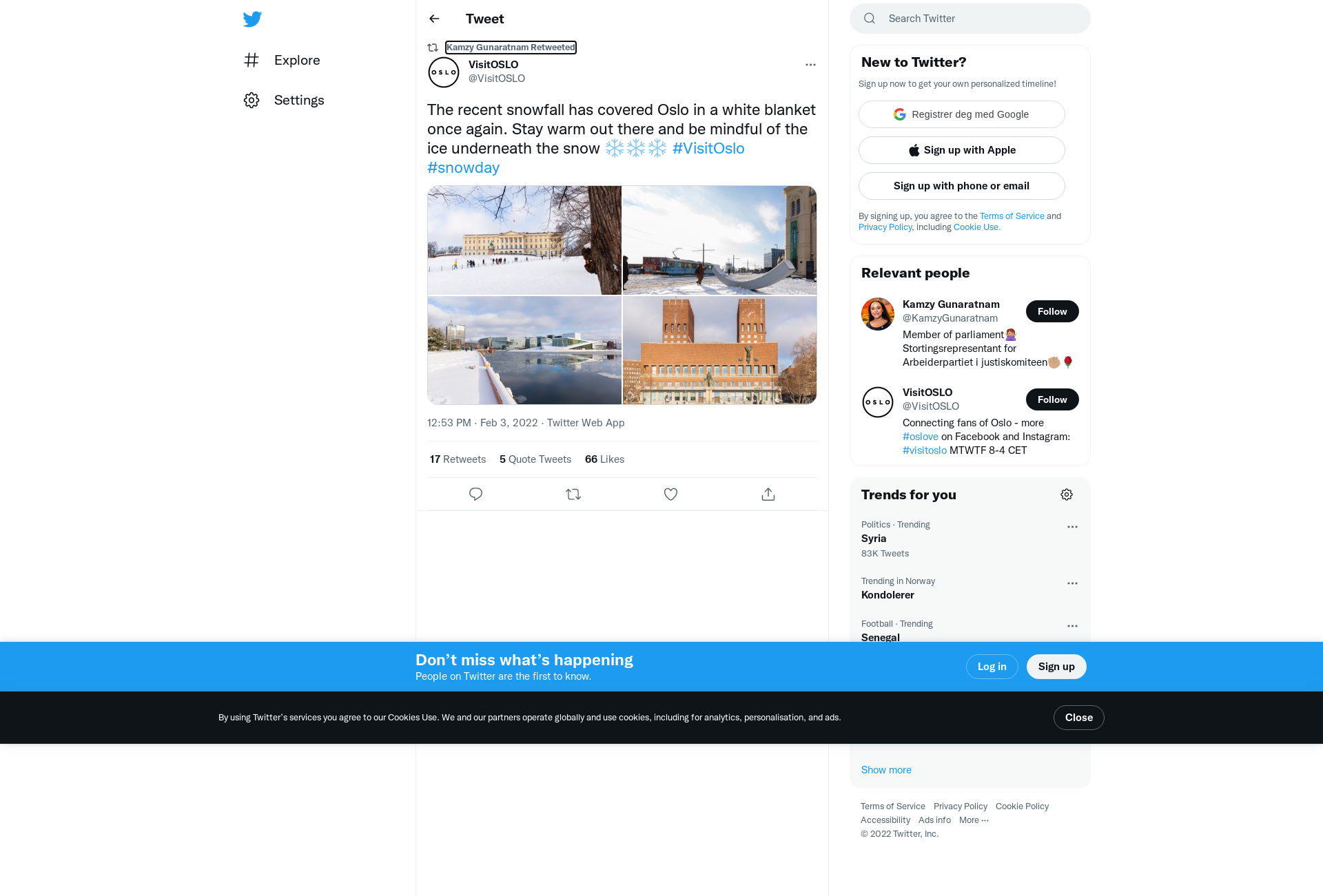Screen dimensions: 1323x896
Task: Close the cookies notice banner
Action: (1079, 718)
